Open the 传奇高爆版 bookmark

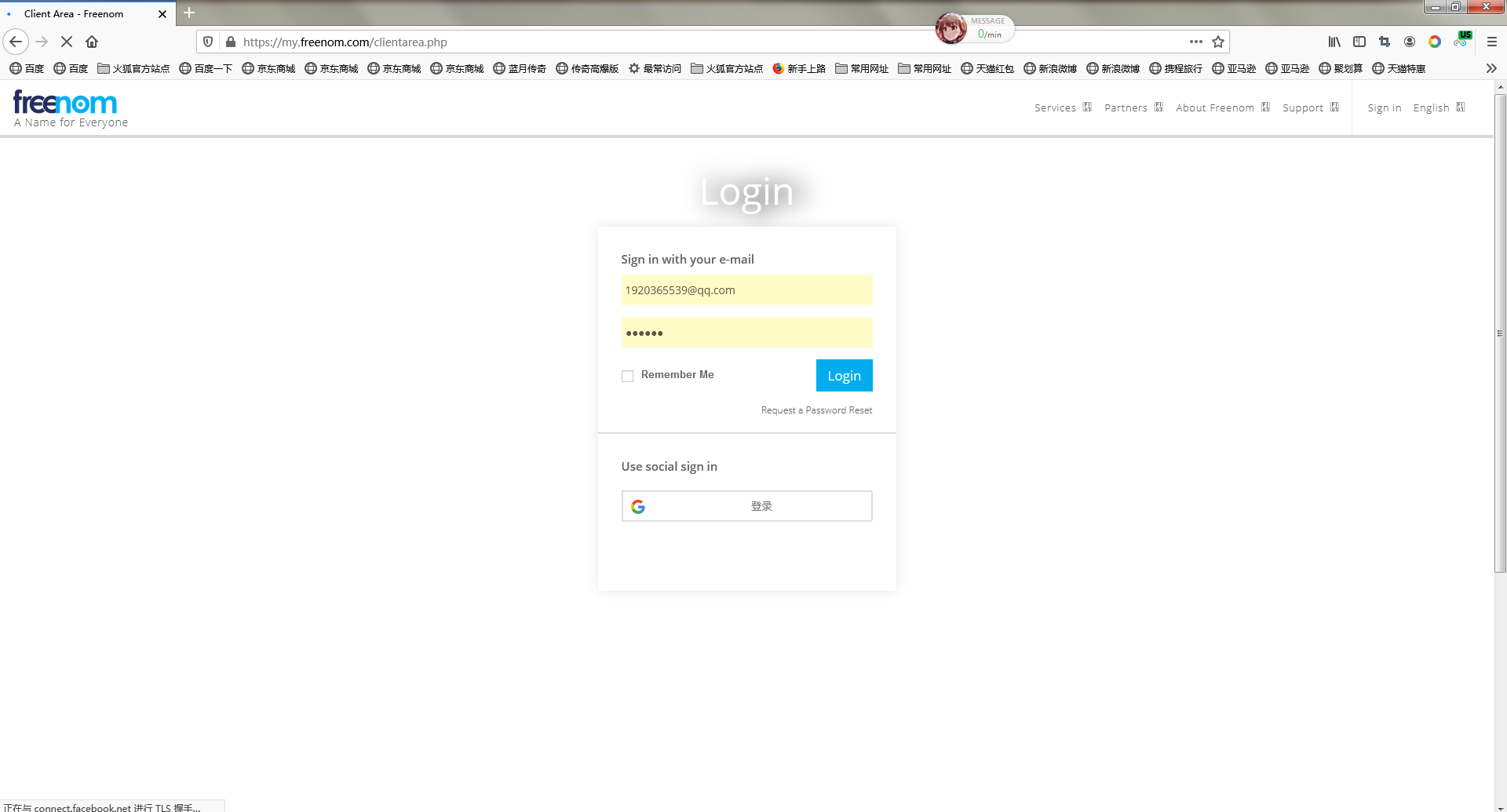(587, 69)
